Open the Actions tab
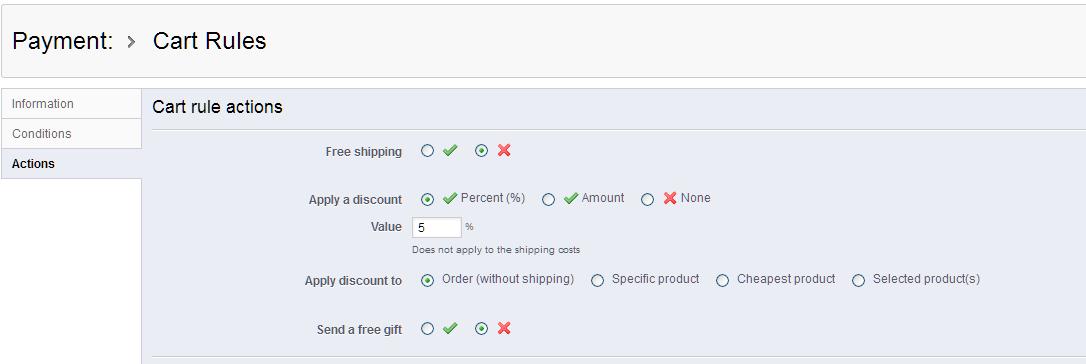This screenshot has width=1086, height=364. point(71,164)
